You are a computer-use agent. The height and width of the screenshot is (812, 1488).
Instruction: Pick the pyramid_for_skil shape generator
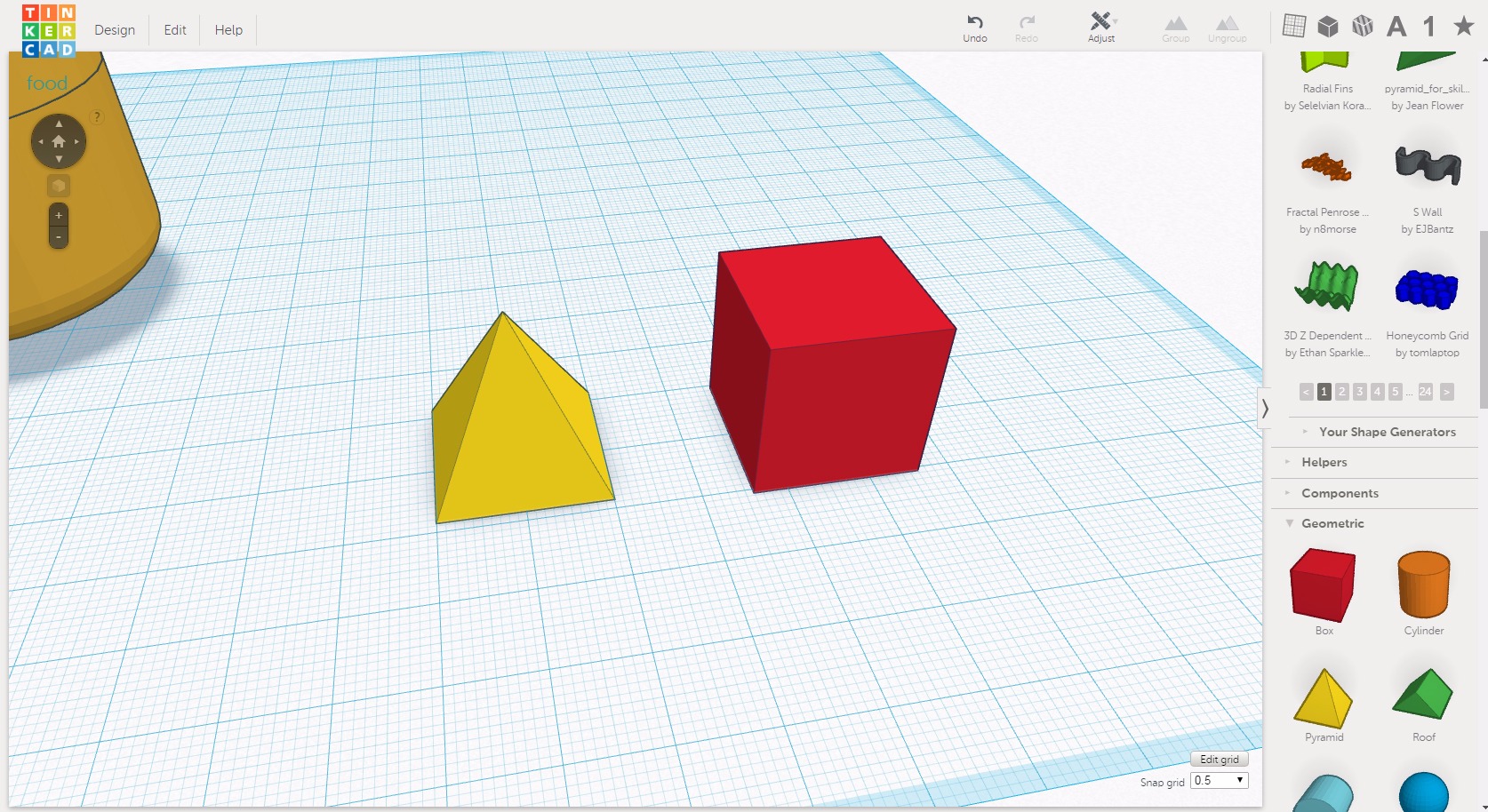[x=1427, y=82]
